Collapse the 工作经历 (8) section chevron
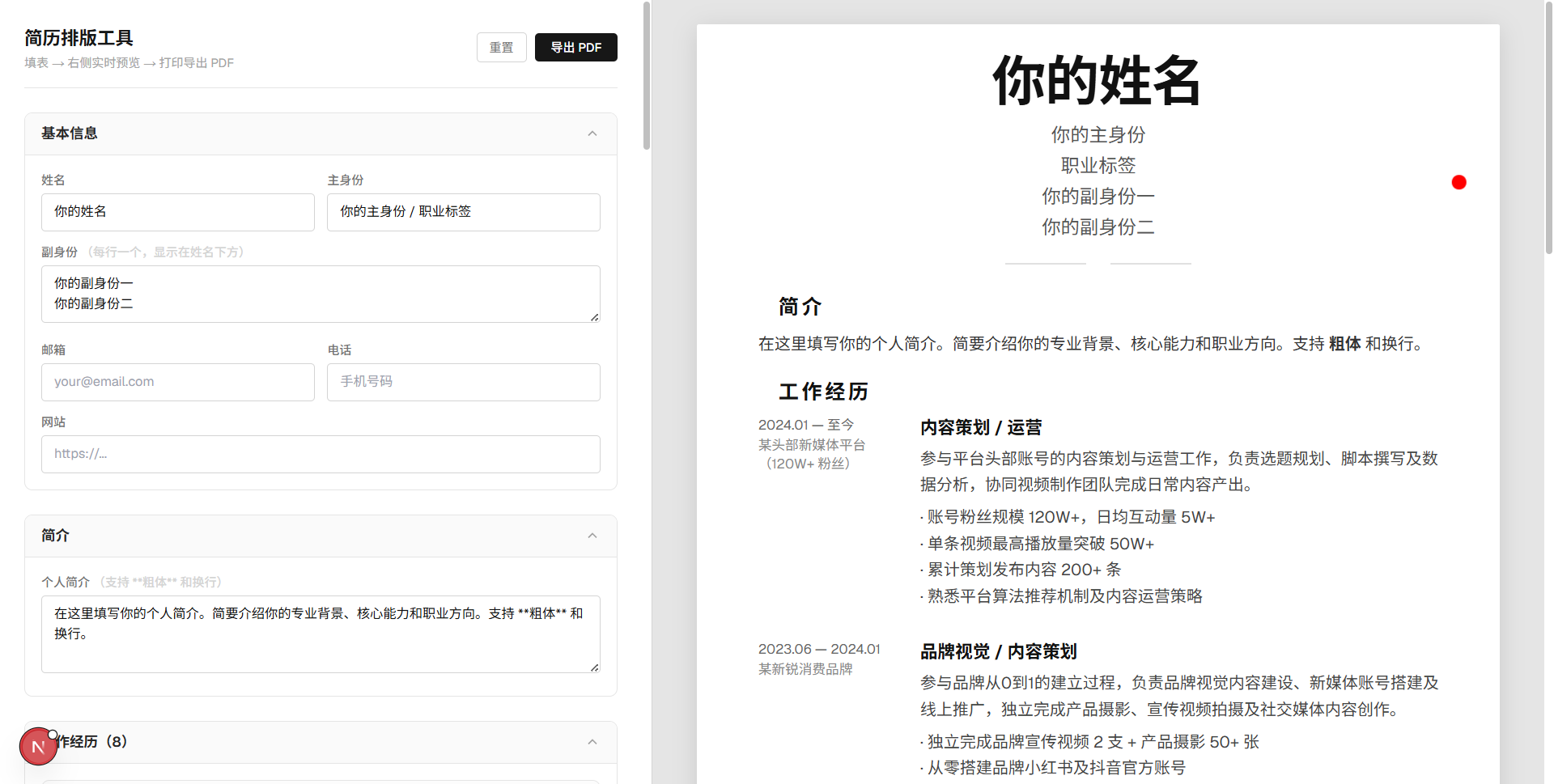Viewport: 1554px width, 784px height. (x=592, y=742)
